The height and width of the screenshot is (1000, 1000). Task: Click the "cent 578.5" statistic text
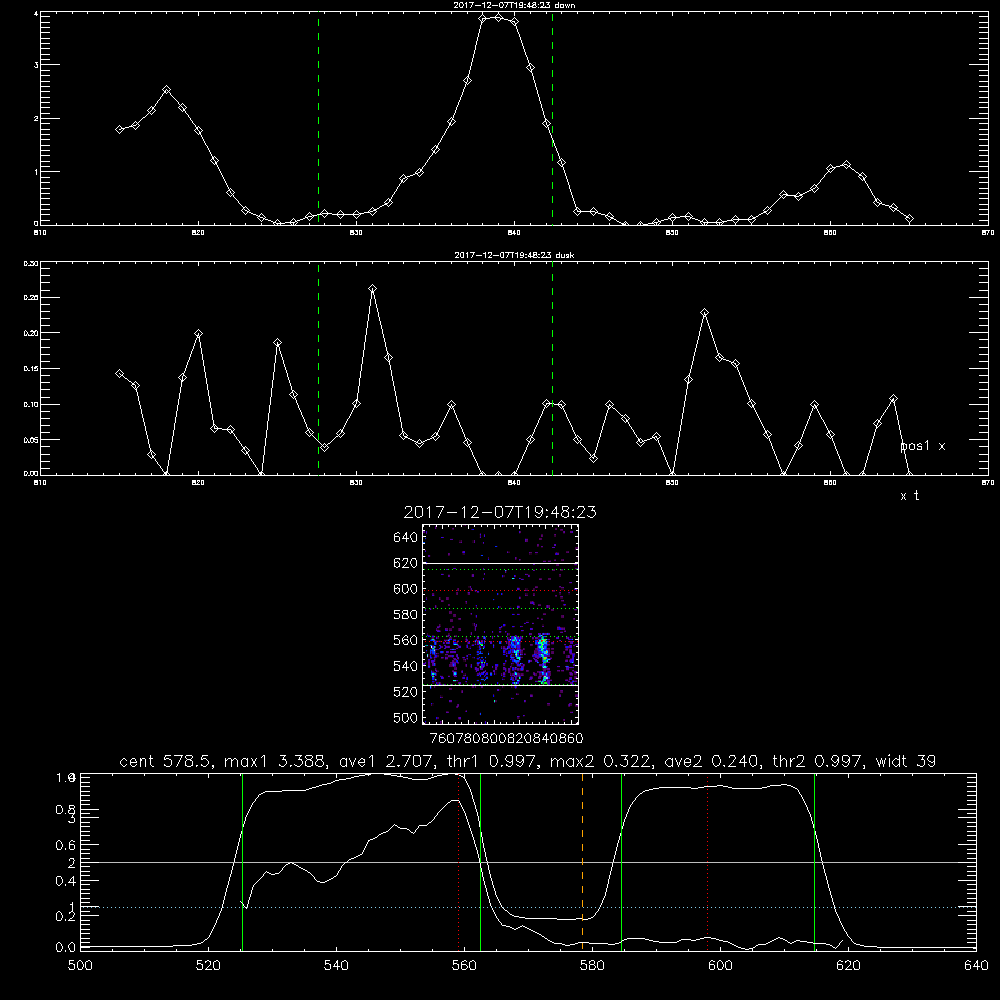pos(164,761)
